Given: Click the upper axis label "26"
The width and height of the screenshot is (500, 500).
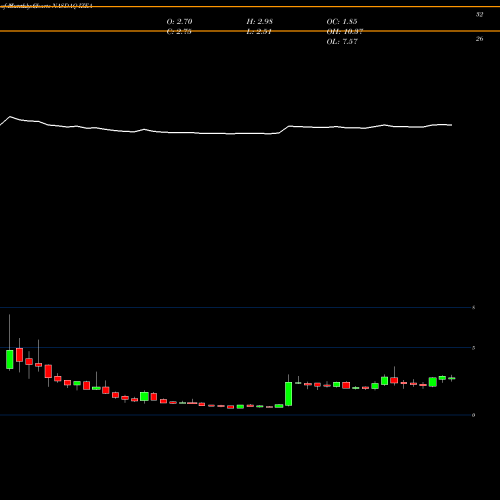Looking at the screenshot, I should (479, 39).
